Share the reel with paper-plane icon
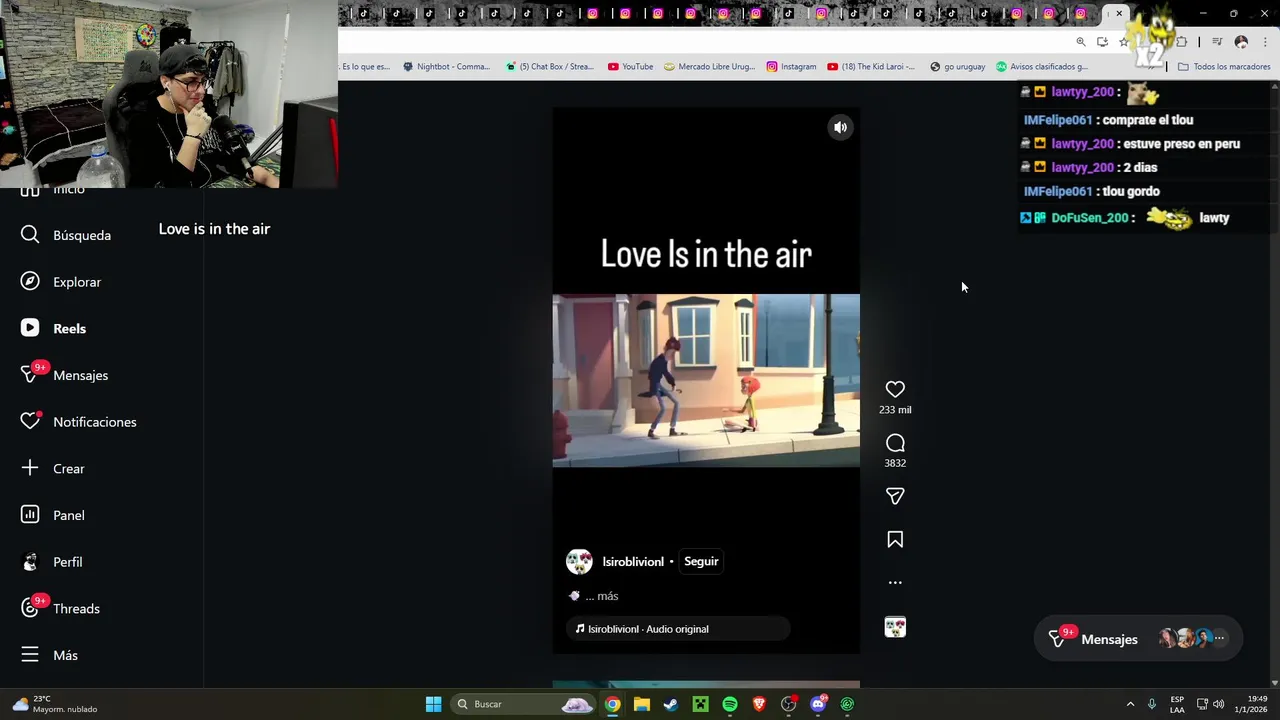This screenshot has height=720, width=1280. (895, 496)
